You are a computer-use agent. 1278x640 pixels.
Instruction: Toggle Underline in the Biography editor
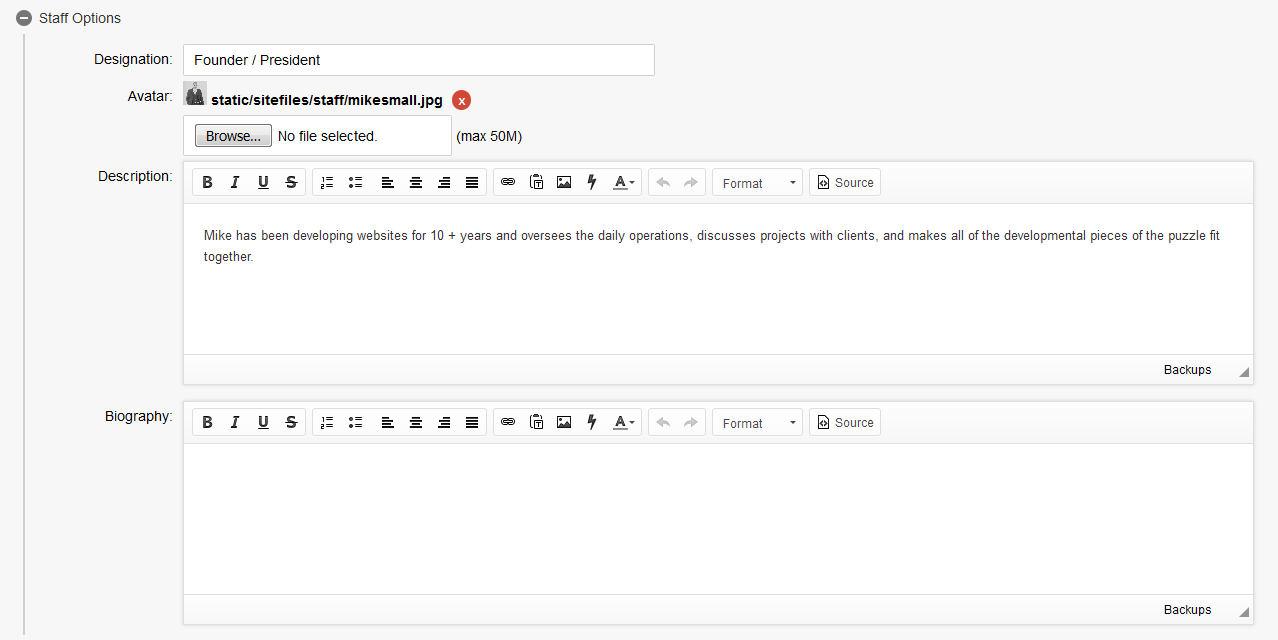coord(263,422)
